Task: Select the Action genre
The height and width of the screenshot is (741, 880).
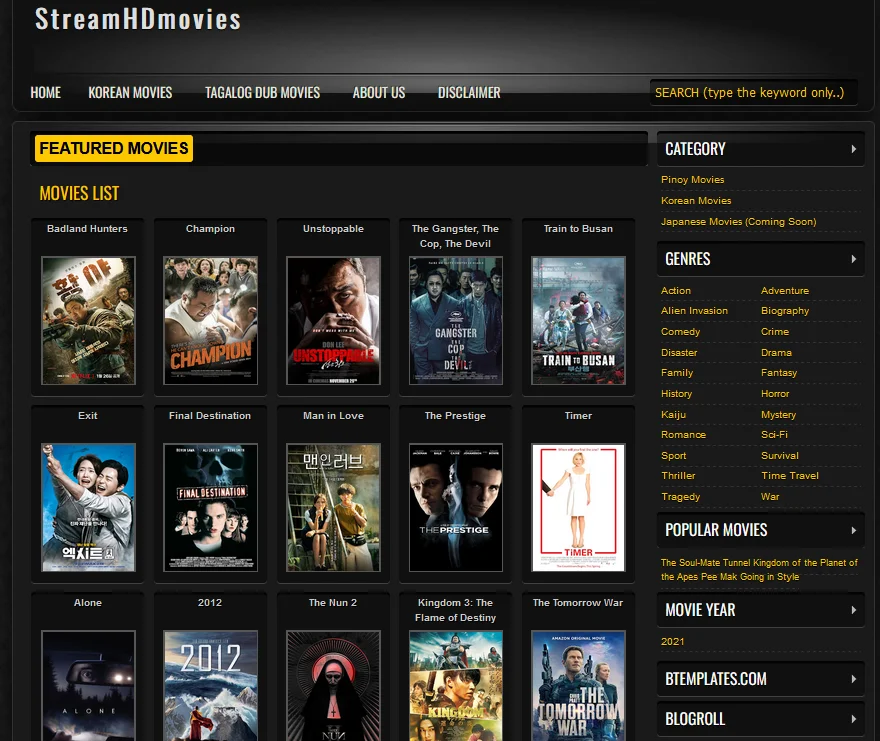Action: [676, 291]
